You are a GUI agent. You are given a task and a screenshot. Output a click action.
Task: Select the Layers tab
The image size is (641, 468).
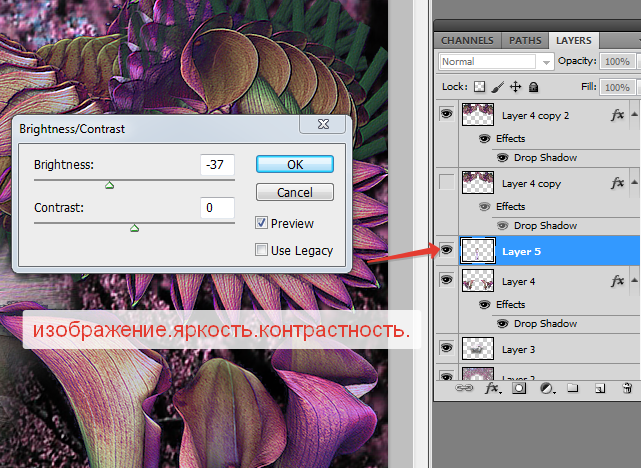(x=574, y=40)
